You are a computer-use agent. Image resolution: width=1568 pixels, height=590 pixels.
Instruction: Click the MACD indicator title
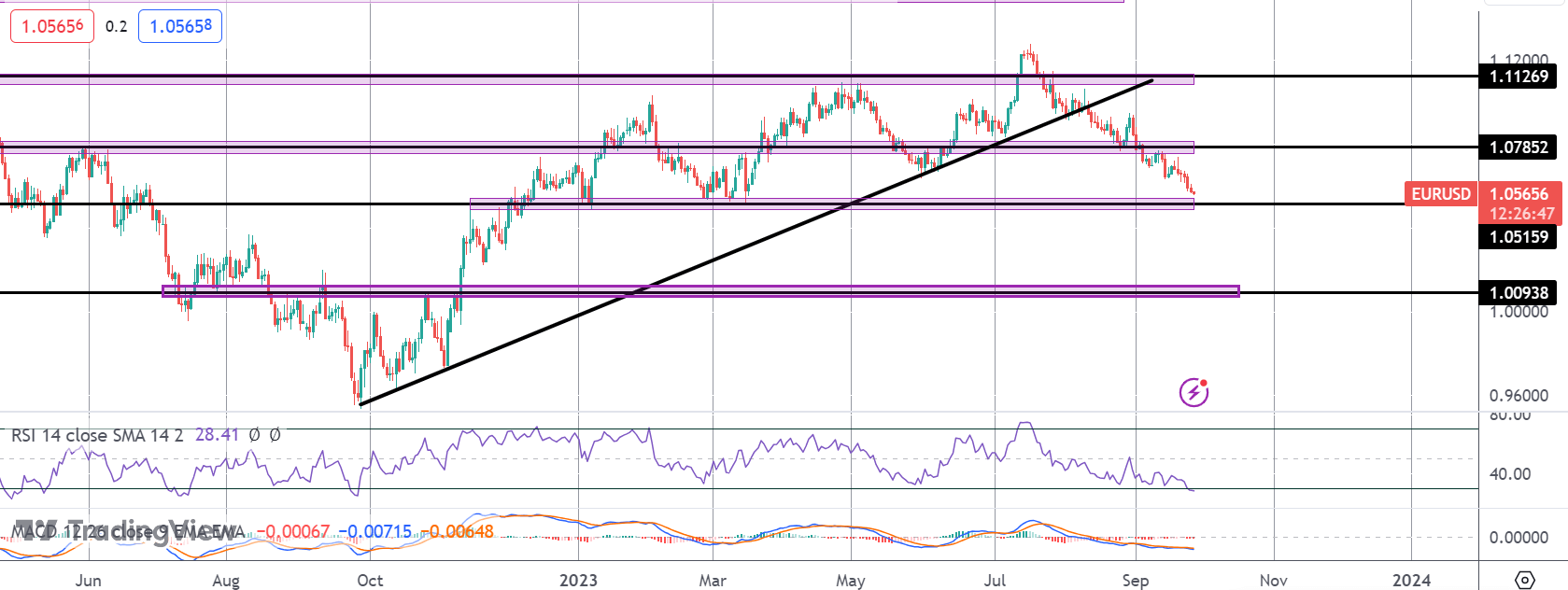point(128,531)
